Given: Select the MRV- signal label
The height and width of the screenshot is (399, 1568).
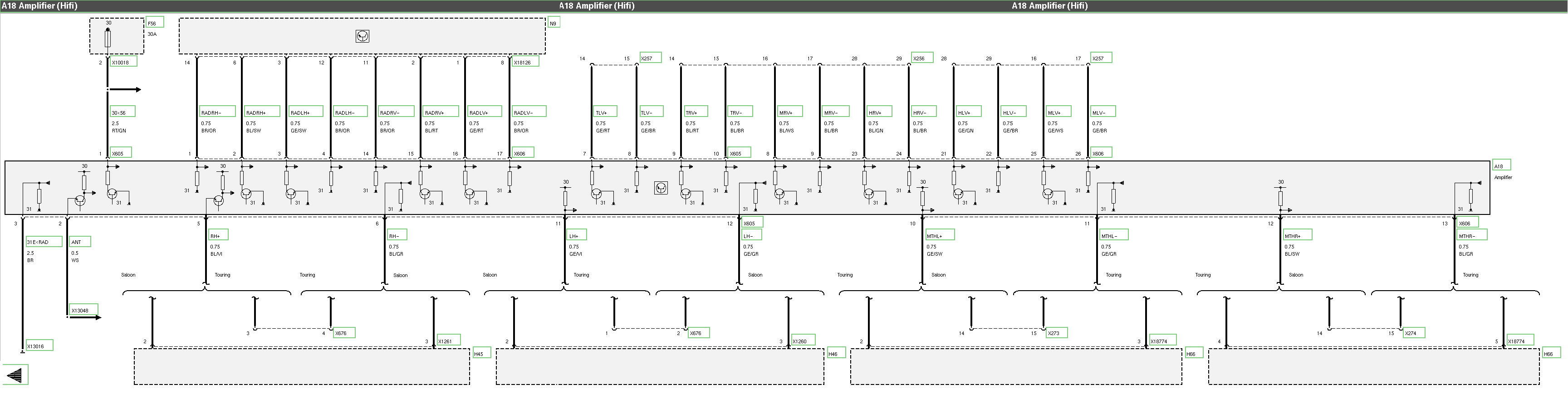Looking at the screenshot, I should point(835,112).
